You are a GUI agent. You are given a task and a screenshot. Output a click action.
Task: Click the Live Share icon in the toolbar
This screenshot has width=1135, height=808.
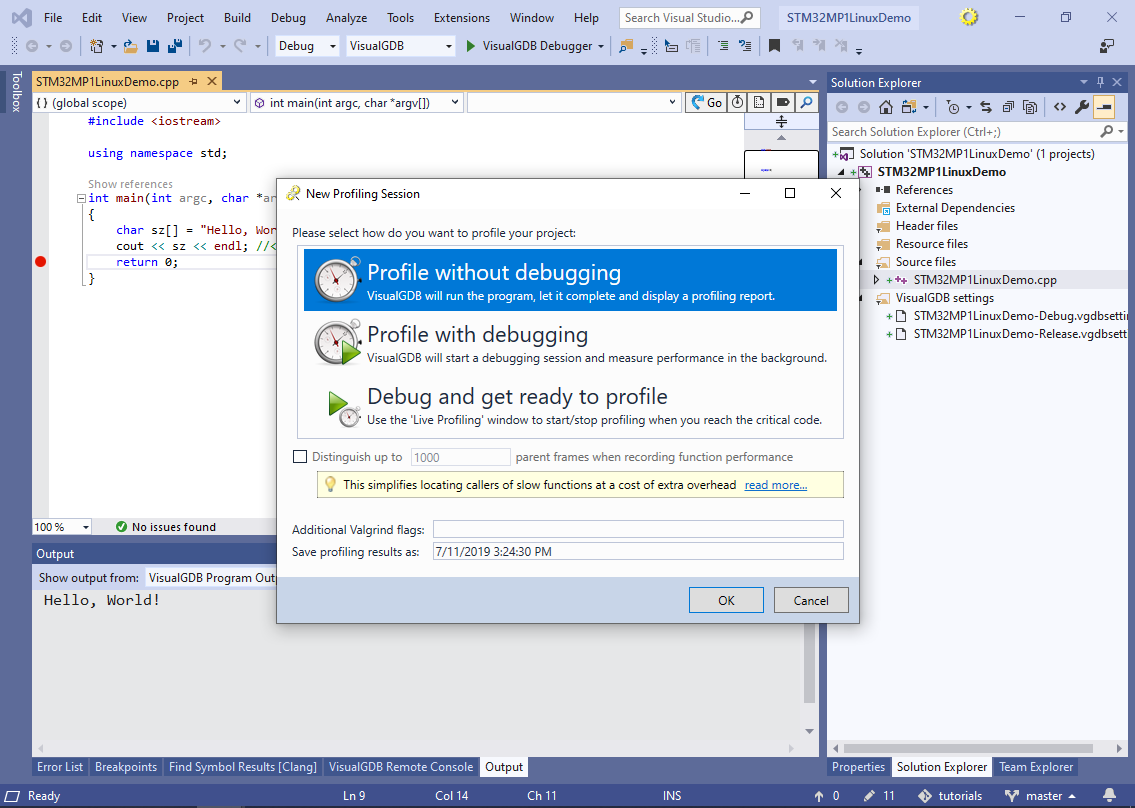(x=1107, y=46)
